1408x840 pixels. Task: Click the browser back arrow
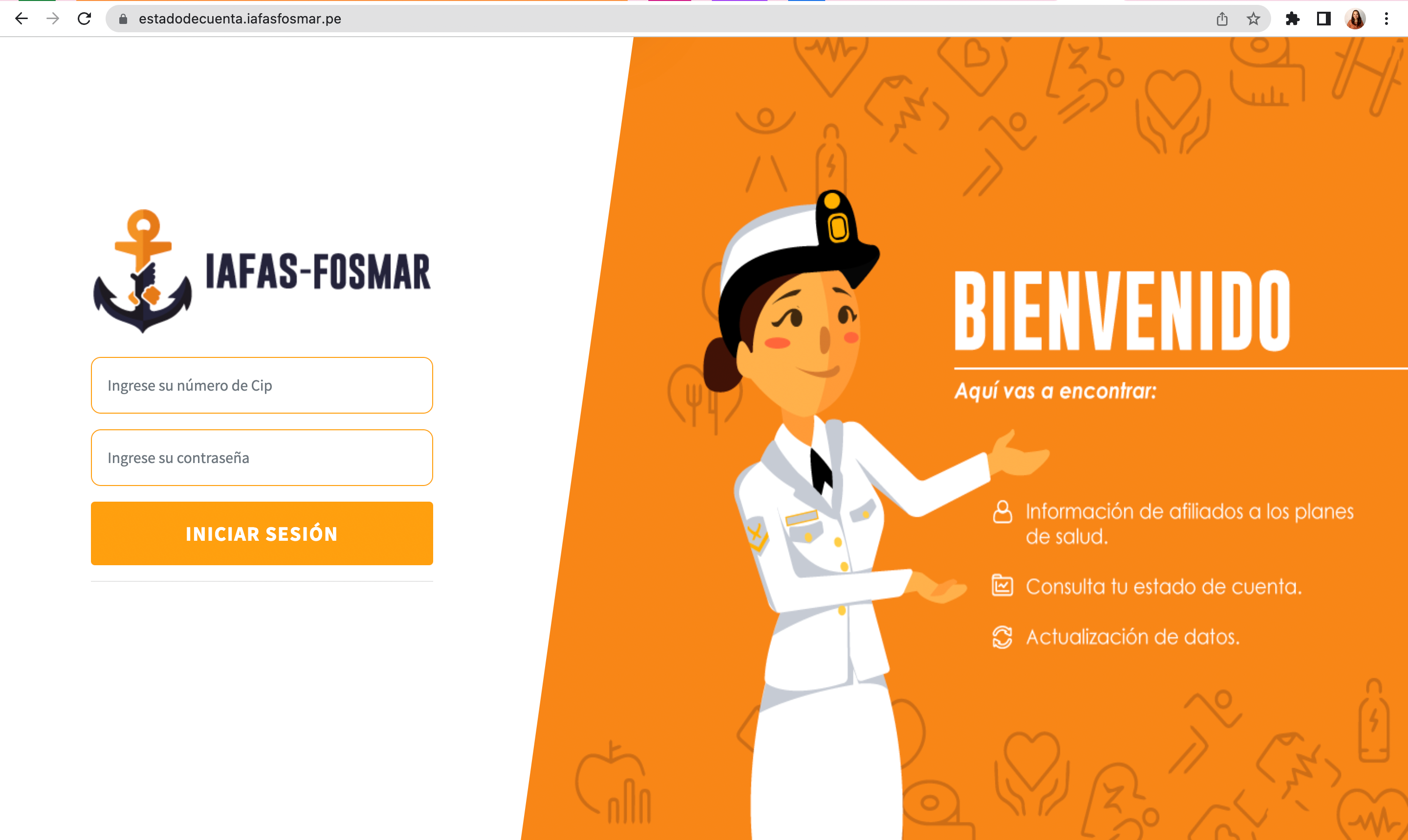(x=22, y=19)
